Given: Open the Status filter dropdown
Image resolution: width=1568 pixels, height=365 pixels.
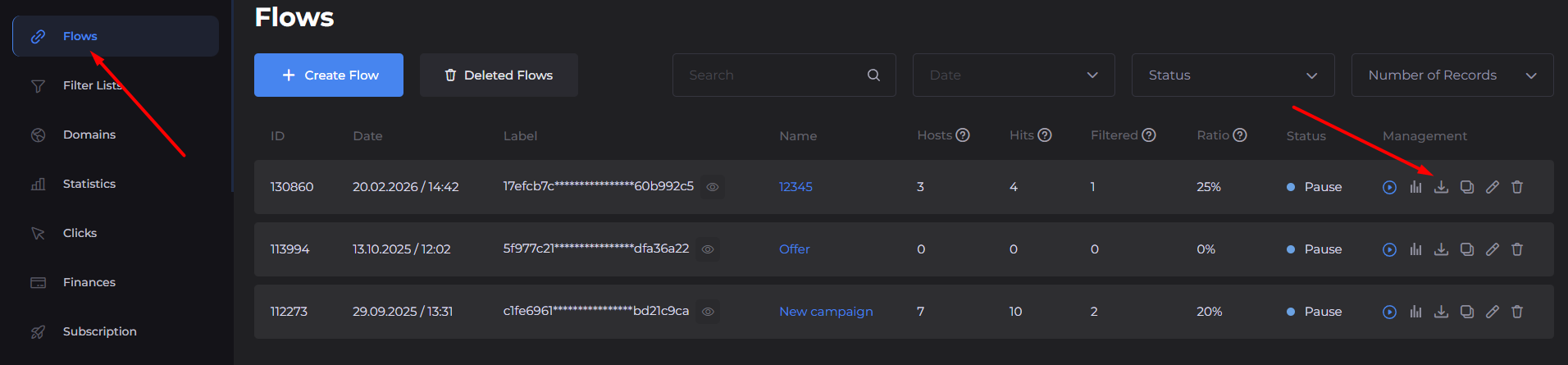Looking at the screenshot, I should point(1232,75).
